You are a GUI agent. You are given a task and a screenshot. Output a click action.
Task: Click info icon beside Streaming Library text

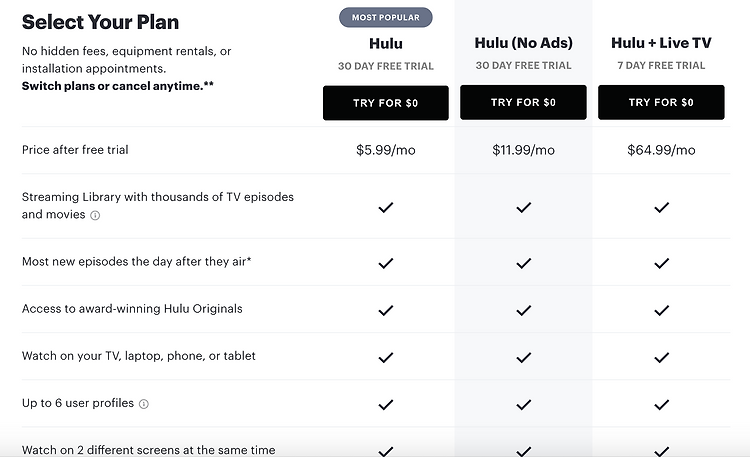point(95,215)
